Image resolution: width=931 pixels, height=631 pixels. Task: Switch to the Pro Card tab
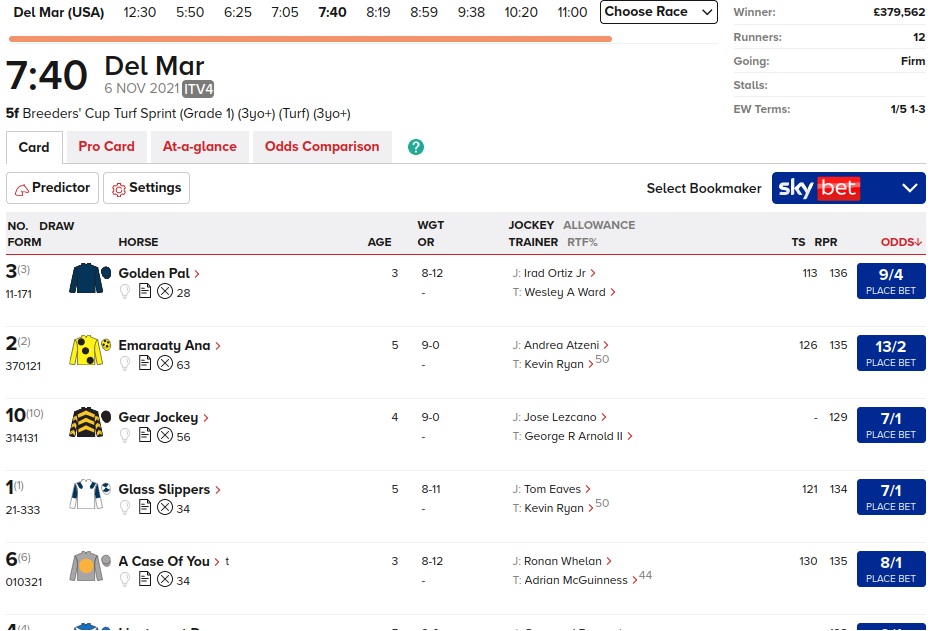106,147
